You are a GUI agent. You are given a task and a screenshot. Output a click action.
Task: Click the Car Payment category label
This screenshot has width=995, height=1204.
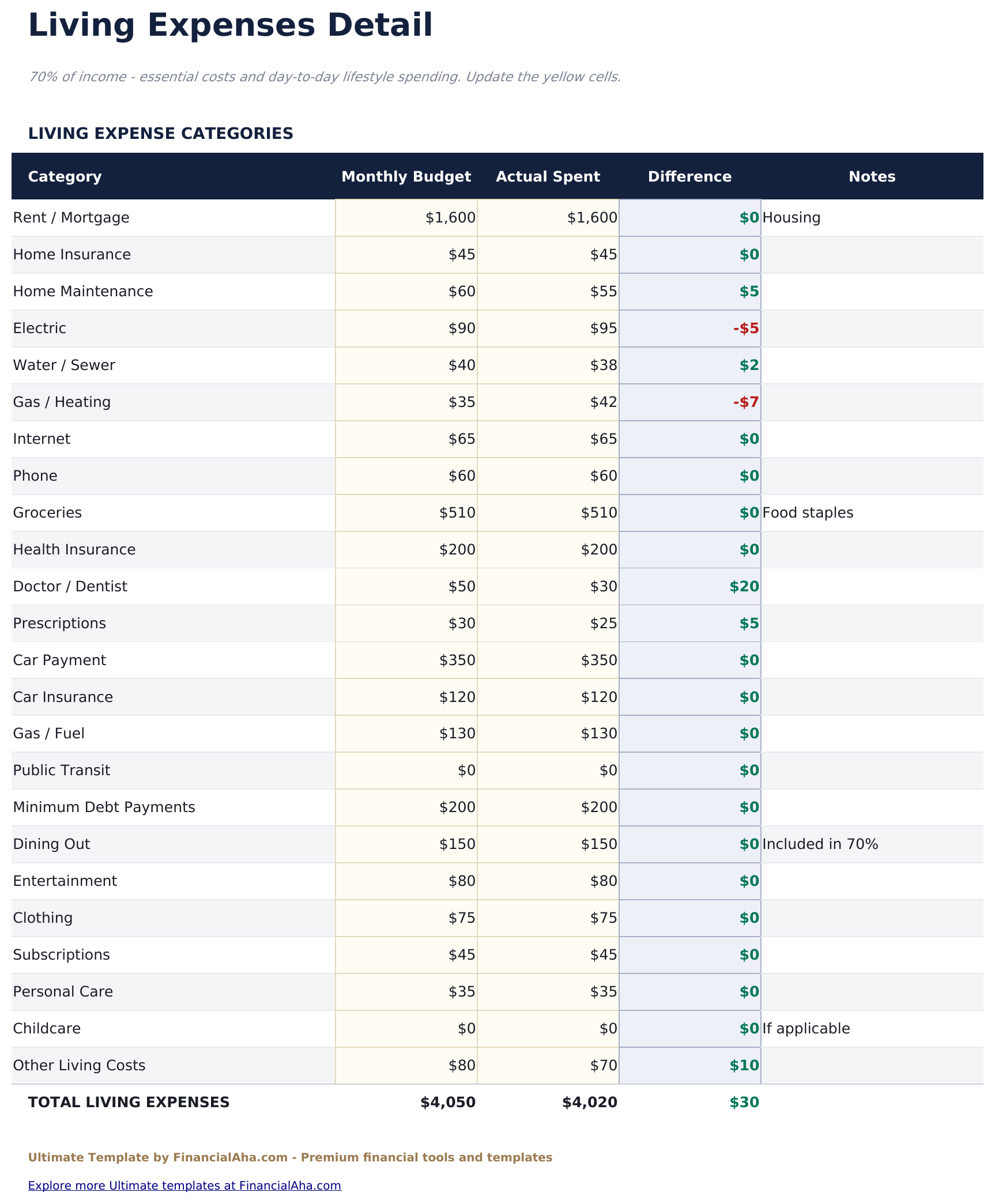click(x=60, y=660)
